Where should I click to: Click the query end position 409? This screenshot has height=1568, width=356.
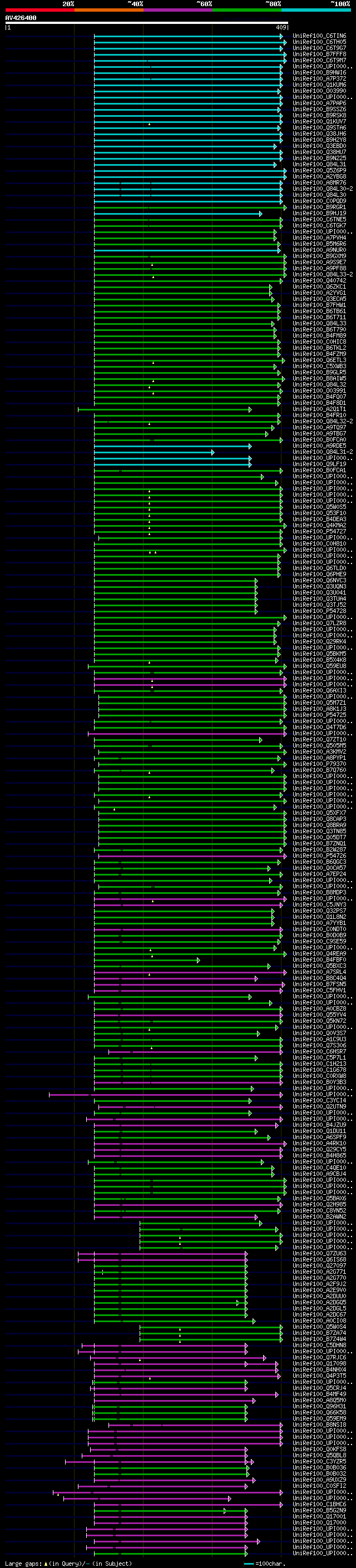tap(281, 27)
